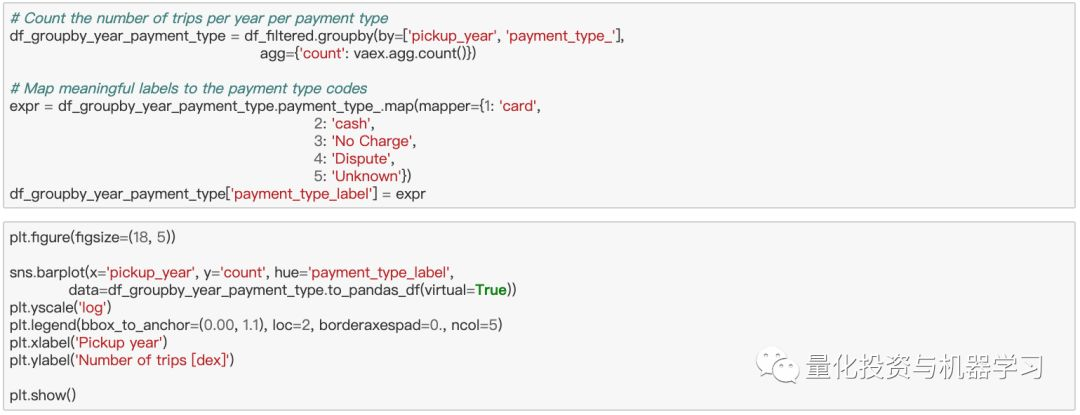Click the 'Number of trips [dex]' ylabel string

(153, 359)
